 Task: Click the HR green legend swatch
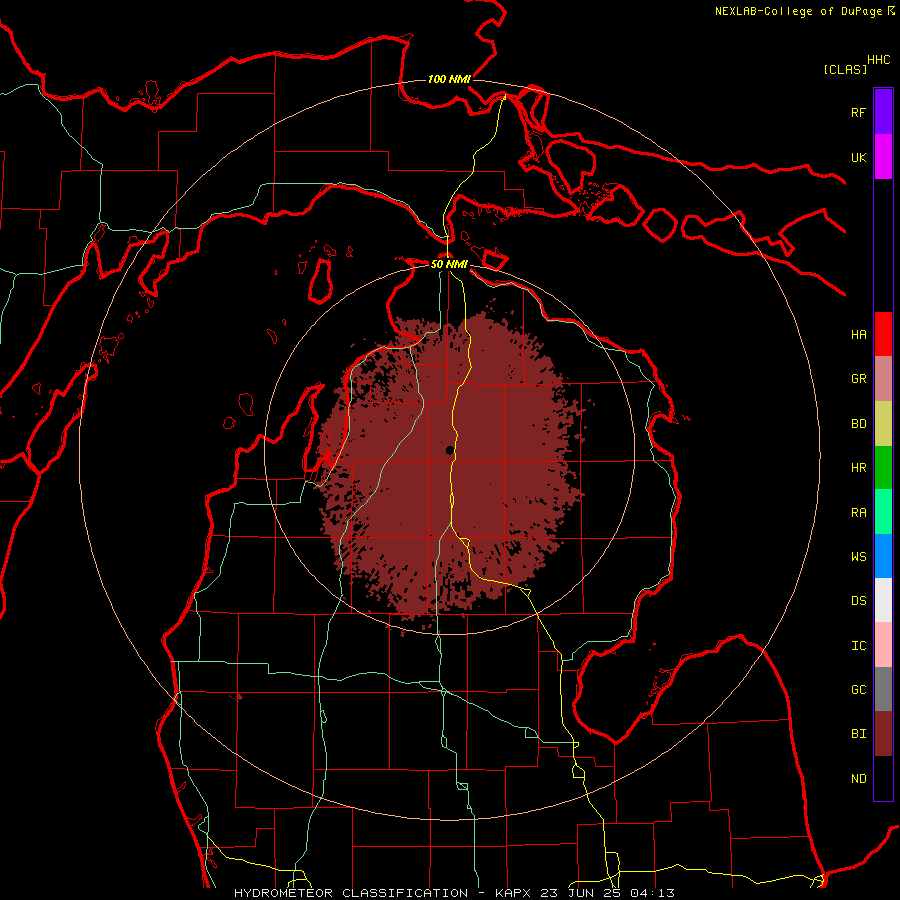pos(883,468)
